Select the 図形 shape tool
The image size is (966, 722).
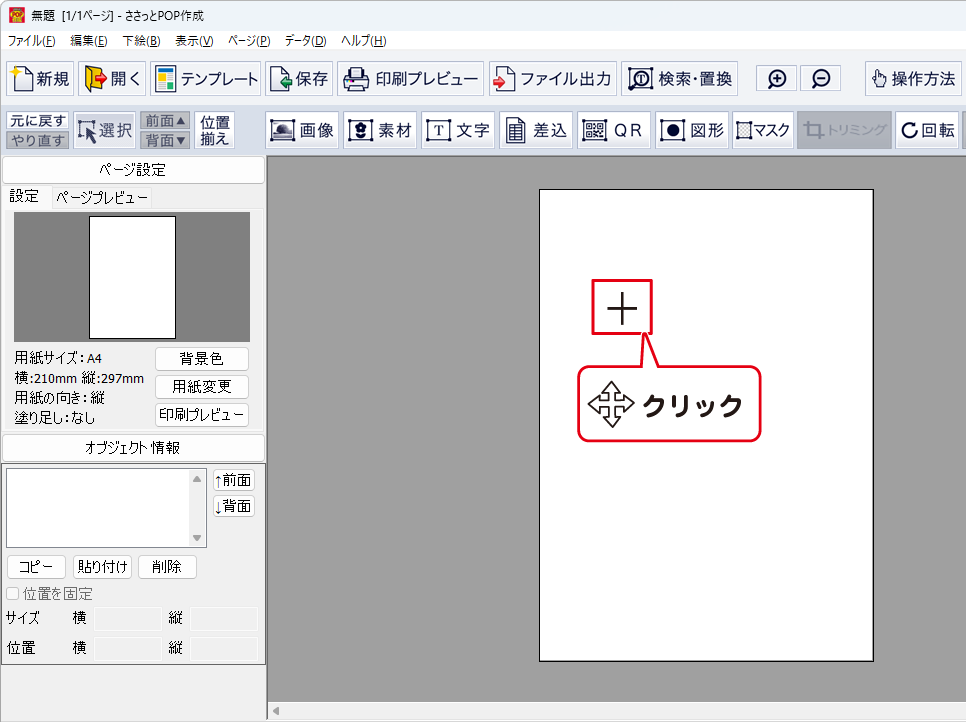tap(692, 130)
